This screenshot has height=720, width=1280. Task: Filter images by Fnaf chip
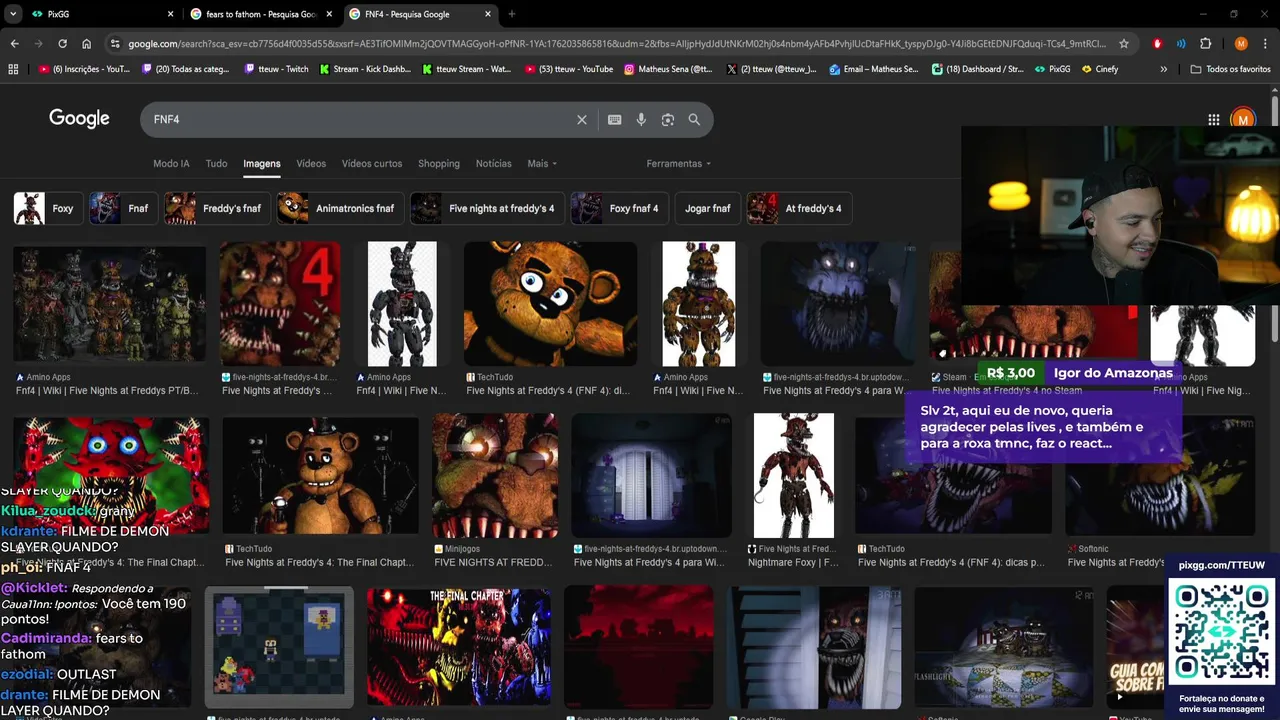coord(122,209)
